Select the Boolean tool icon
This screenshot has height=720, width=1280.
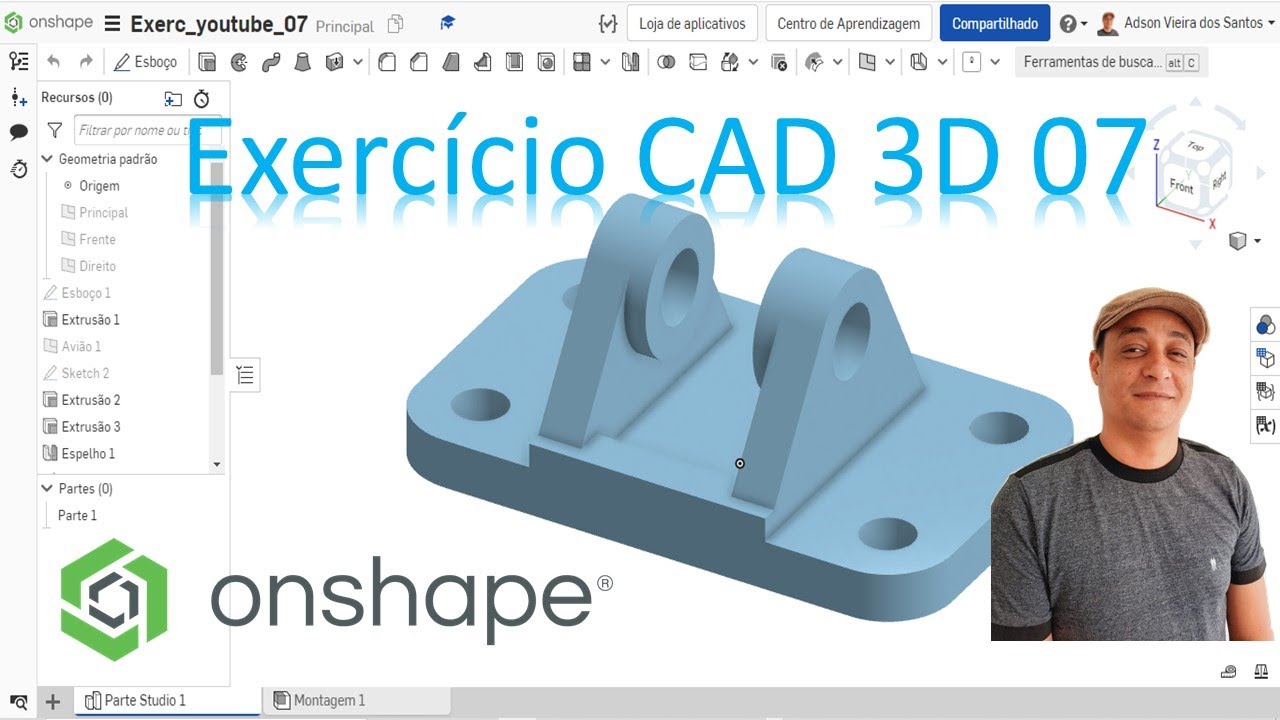[666, 62]
